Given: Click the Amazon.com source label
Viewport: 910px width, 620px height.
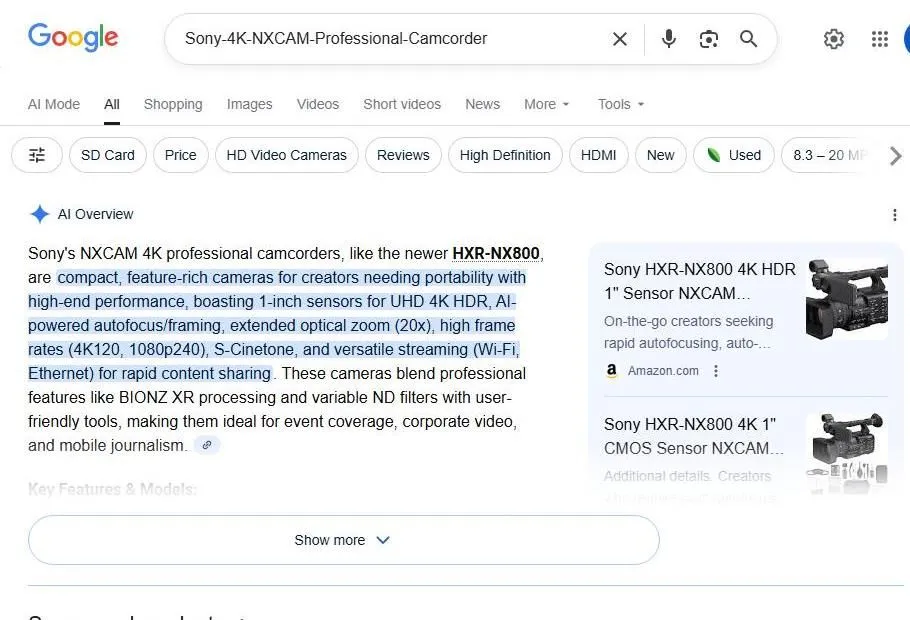Looking at the screenshot, I should tap(663, 370).
